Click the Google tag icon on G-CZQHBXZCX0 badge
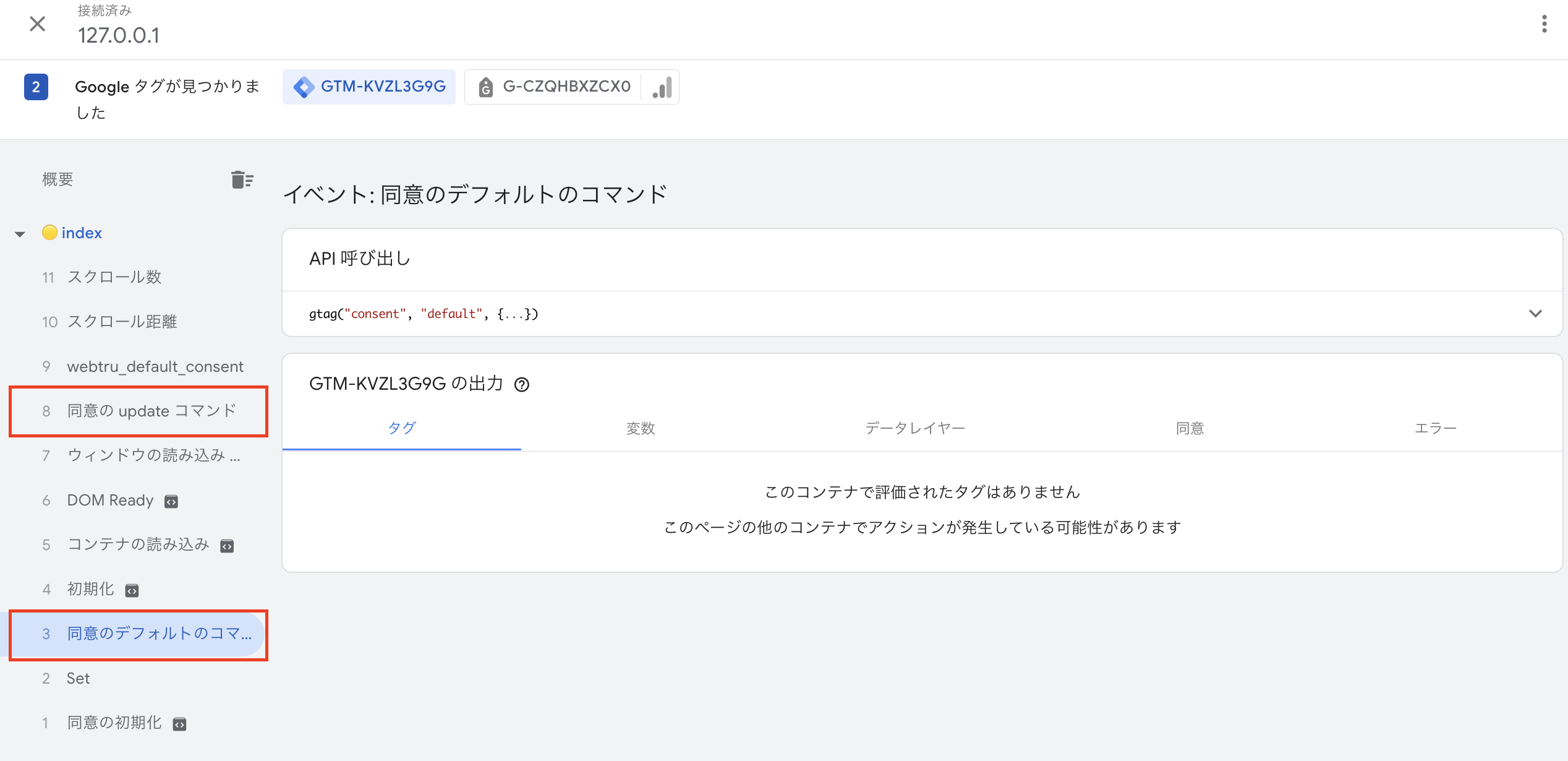 click(x=486, y=87)
